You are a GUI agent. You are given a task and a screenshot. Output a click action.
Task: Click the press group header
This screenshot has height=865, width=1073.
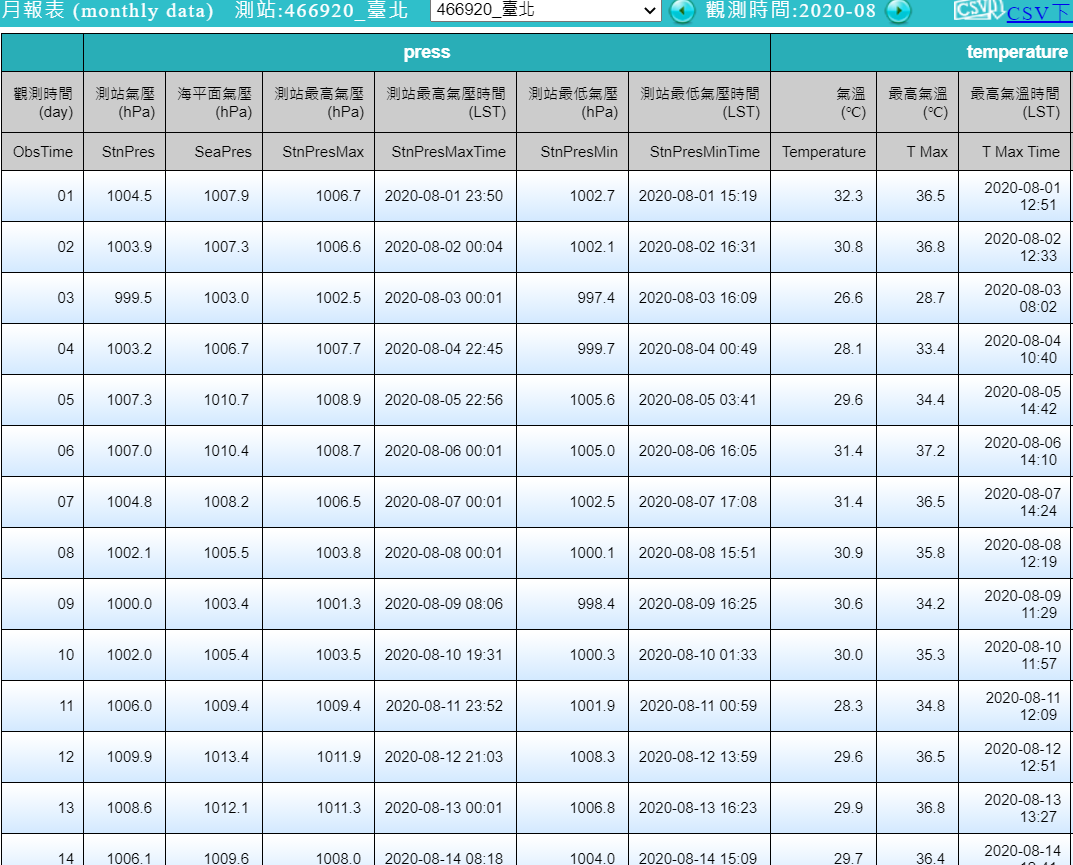pyautogui.click(x=427, y=52)
